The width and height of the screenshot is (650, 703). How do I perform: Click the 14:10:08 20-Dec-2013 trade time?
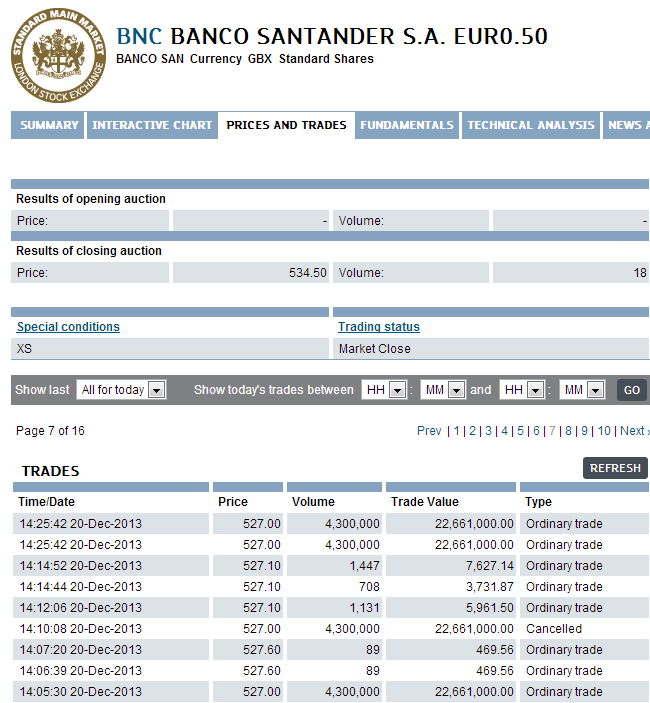point(81,629)
